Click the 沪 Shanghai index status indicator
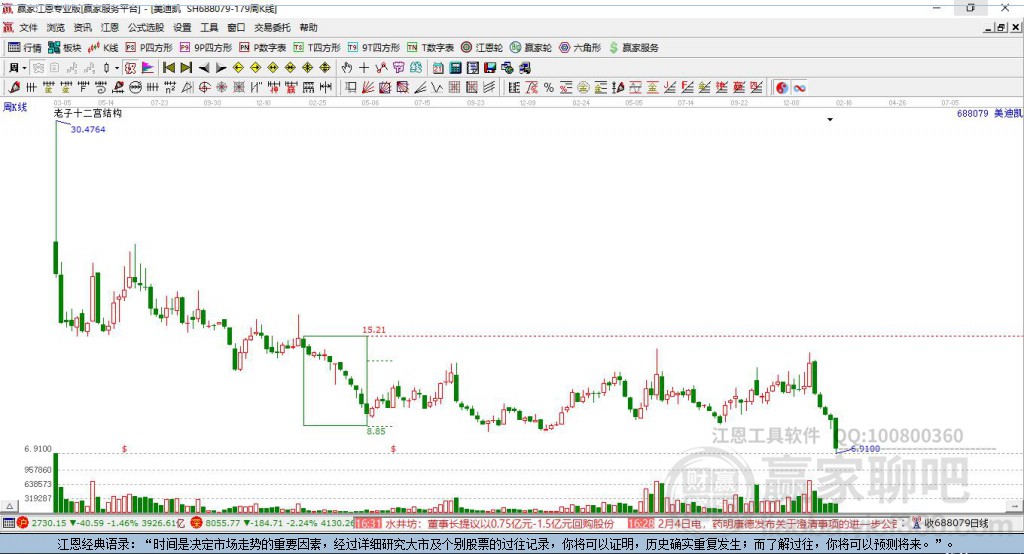Viewport: 1024px width, 554px height. [23, 523]
